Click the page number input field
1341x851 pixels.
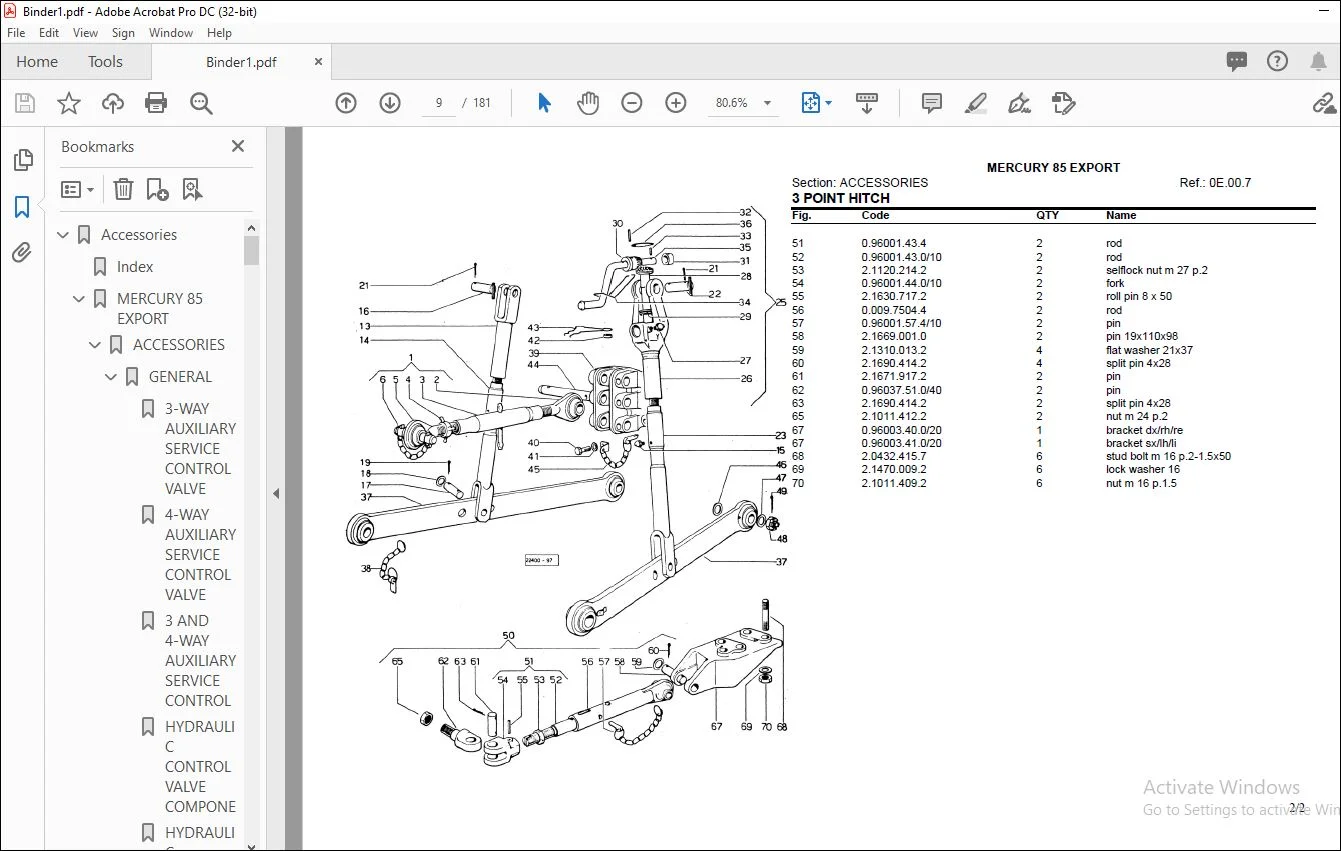(439, 103)
